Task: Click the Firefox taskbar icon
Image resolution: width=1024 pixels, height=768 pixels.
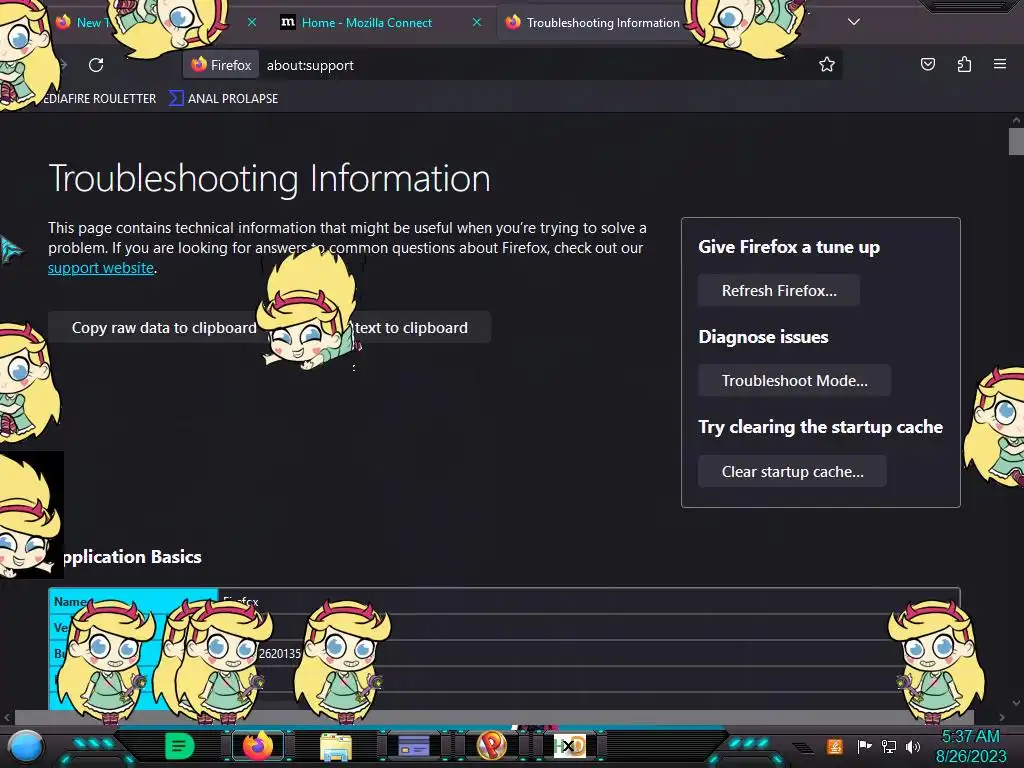Action: (258, 746)
